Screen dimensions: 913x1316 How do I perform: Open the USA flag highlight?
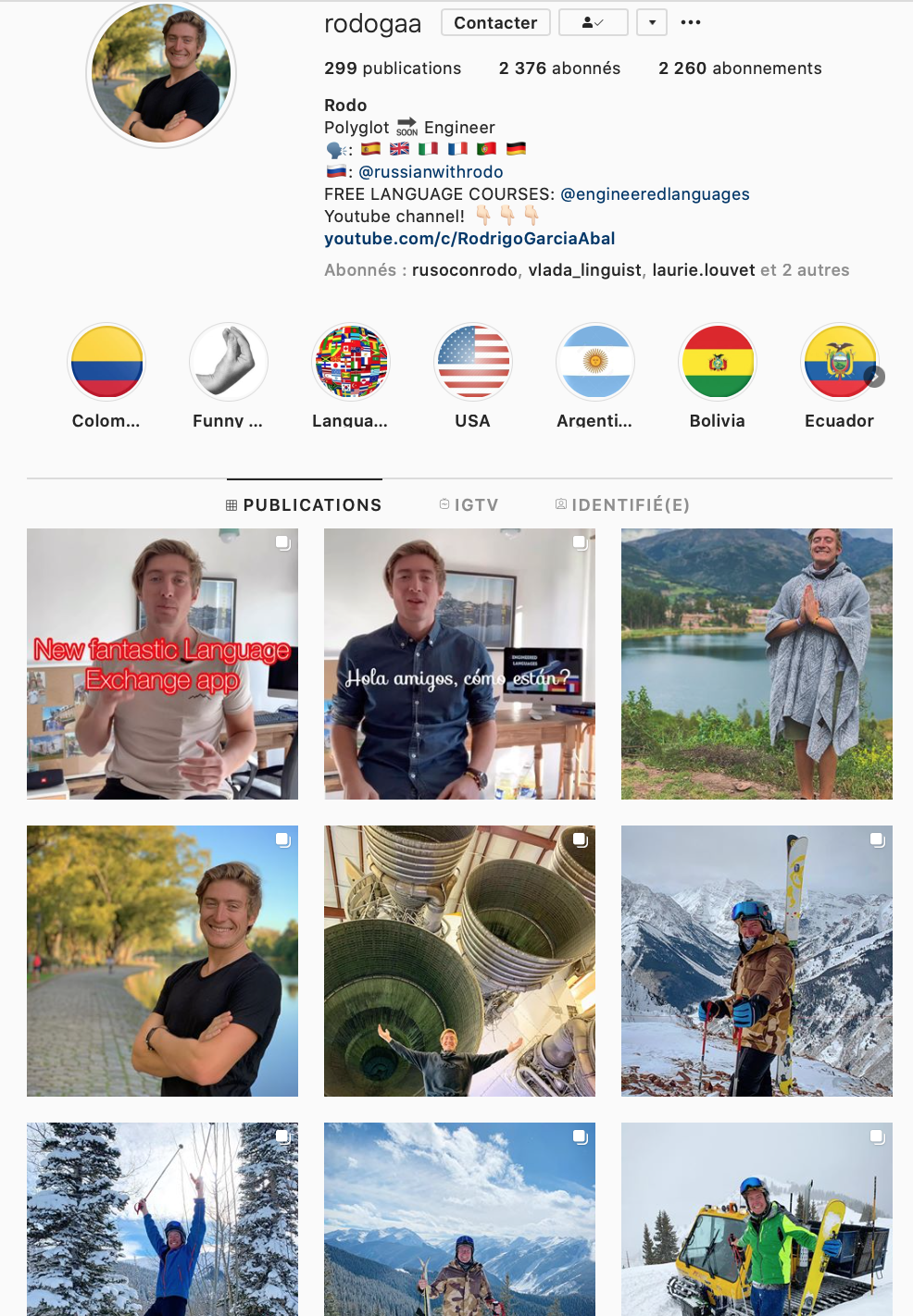point(473,362)
